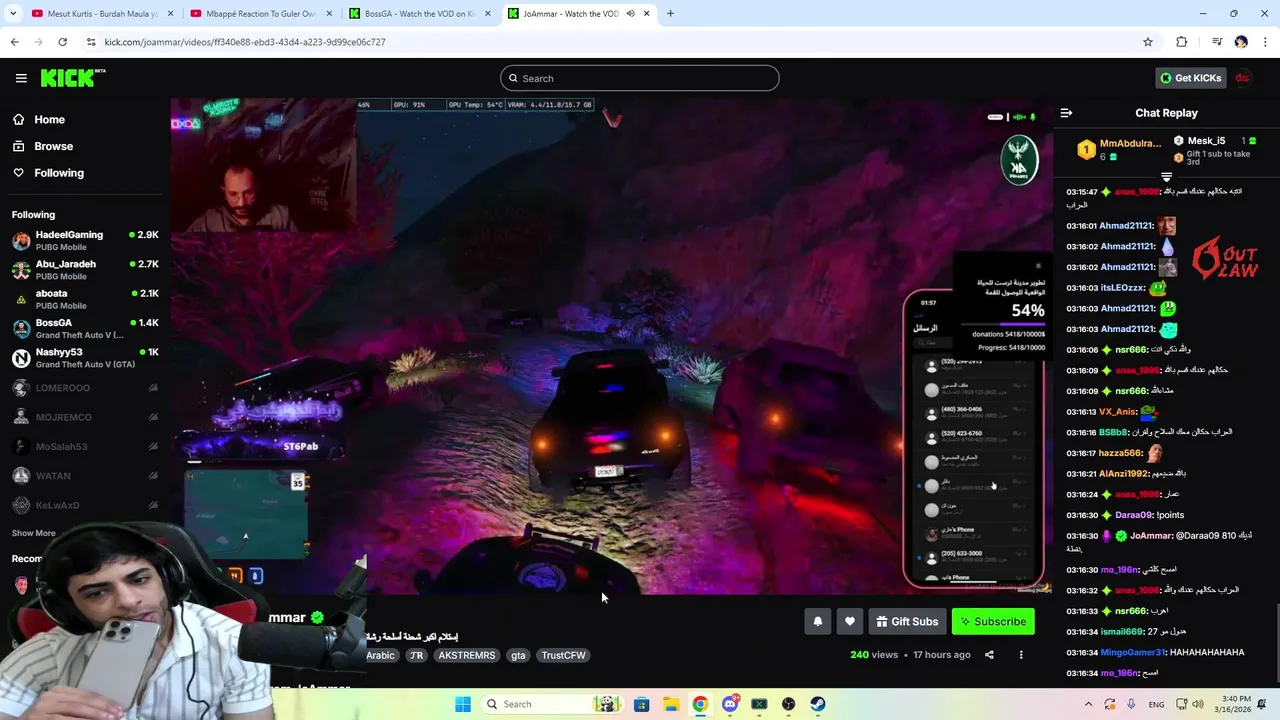Click the address bar URL

pos(245,42)
